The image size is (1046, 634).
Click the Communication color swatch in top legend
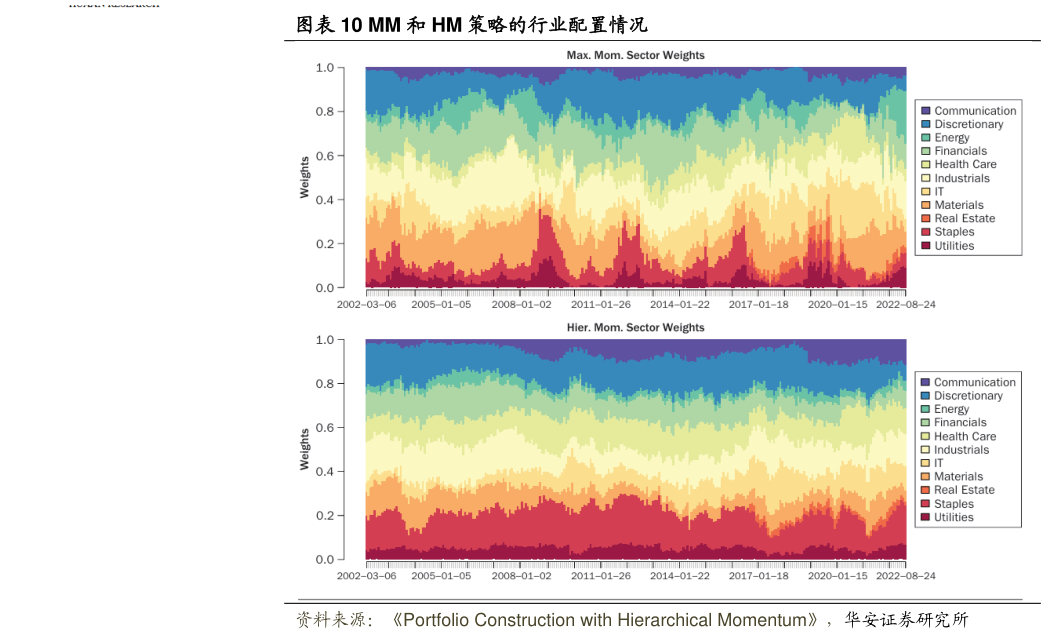(x=926, y=111)
